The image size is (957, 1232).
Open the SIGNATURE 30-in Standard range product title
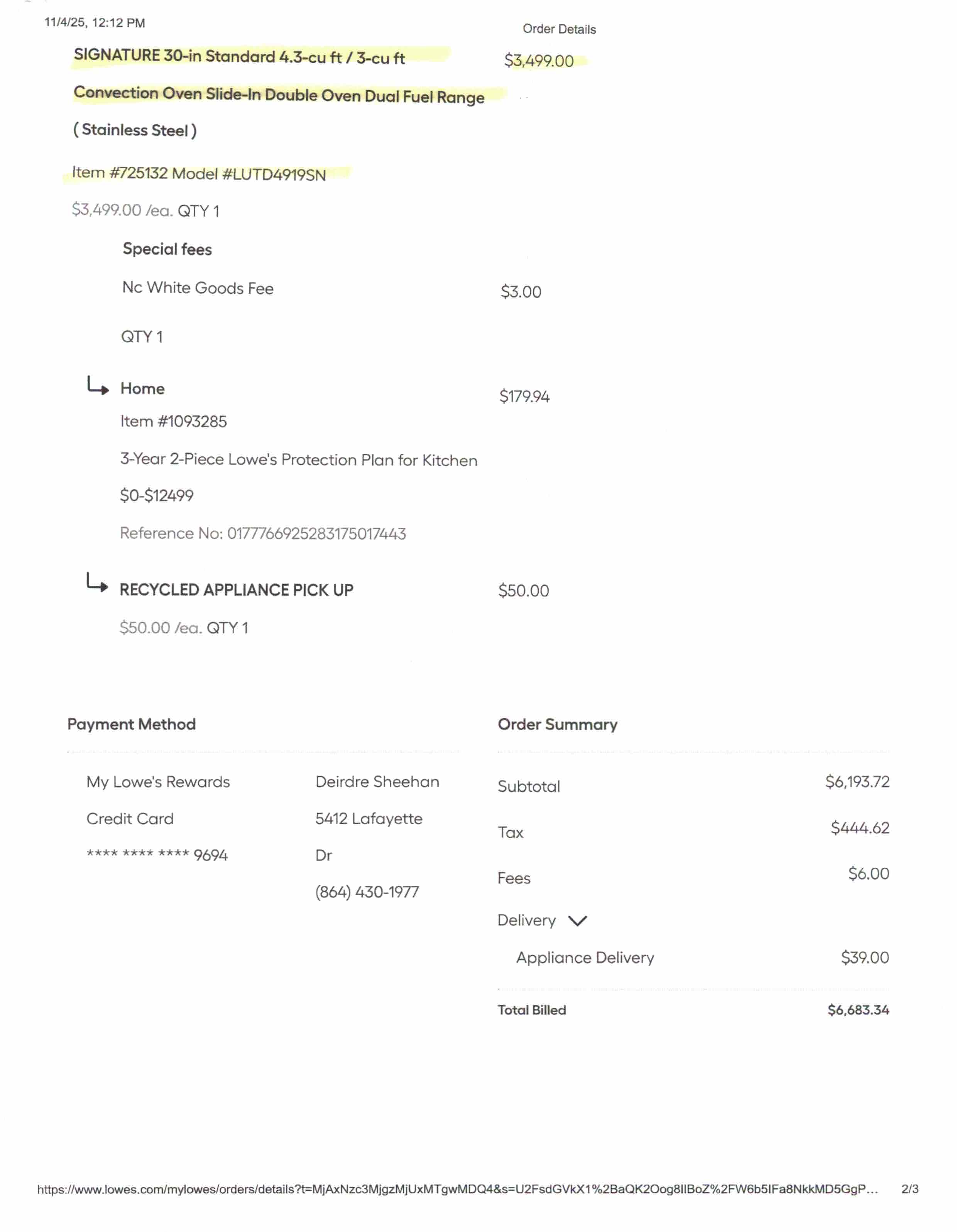239,57
